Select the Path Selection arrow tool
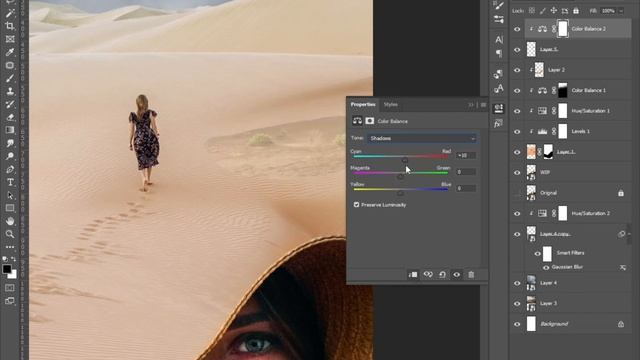 tap(10, 196)
